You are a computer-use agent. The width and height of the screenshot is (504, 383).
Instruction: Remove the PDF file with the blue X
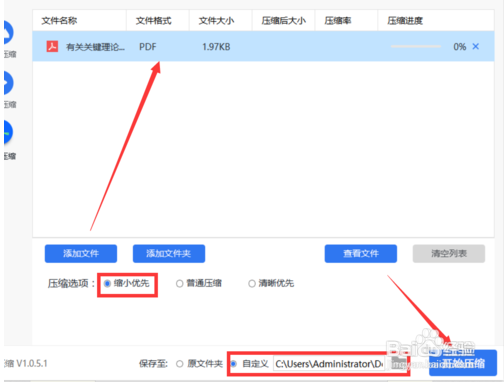tap(476, 46)
